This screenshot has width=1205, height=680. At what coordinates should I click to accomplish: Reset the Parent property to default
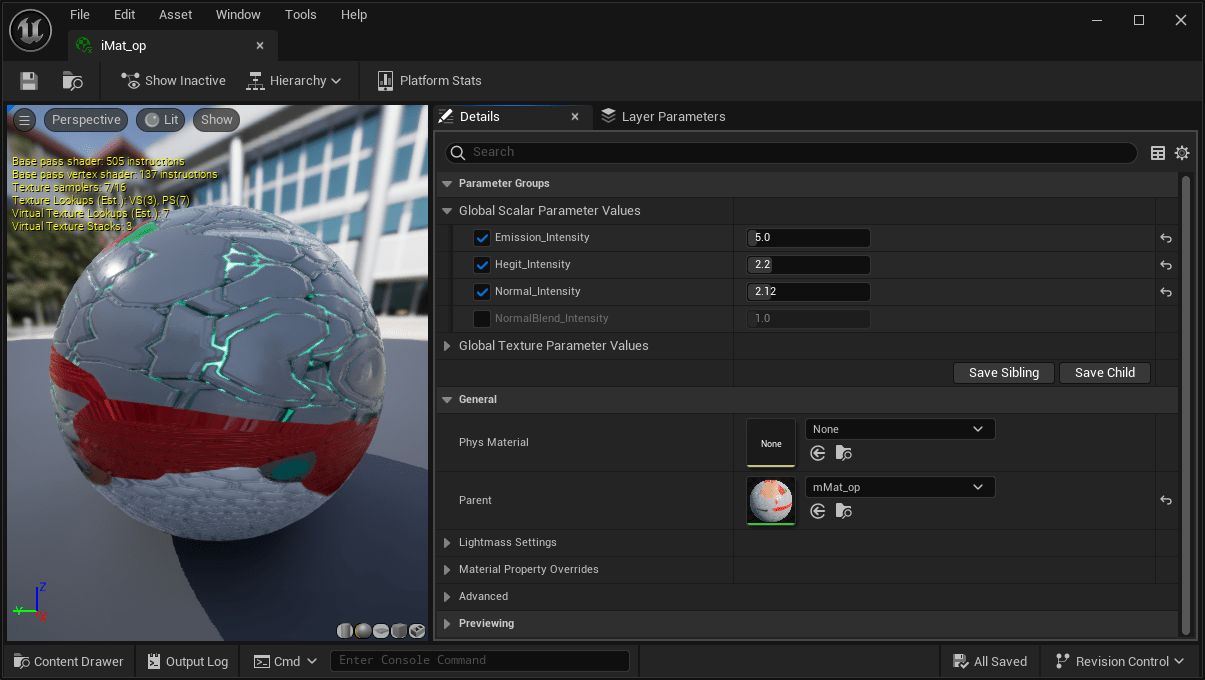[1166, 500]
